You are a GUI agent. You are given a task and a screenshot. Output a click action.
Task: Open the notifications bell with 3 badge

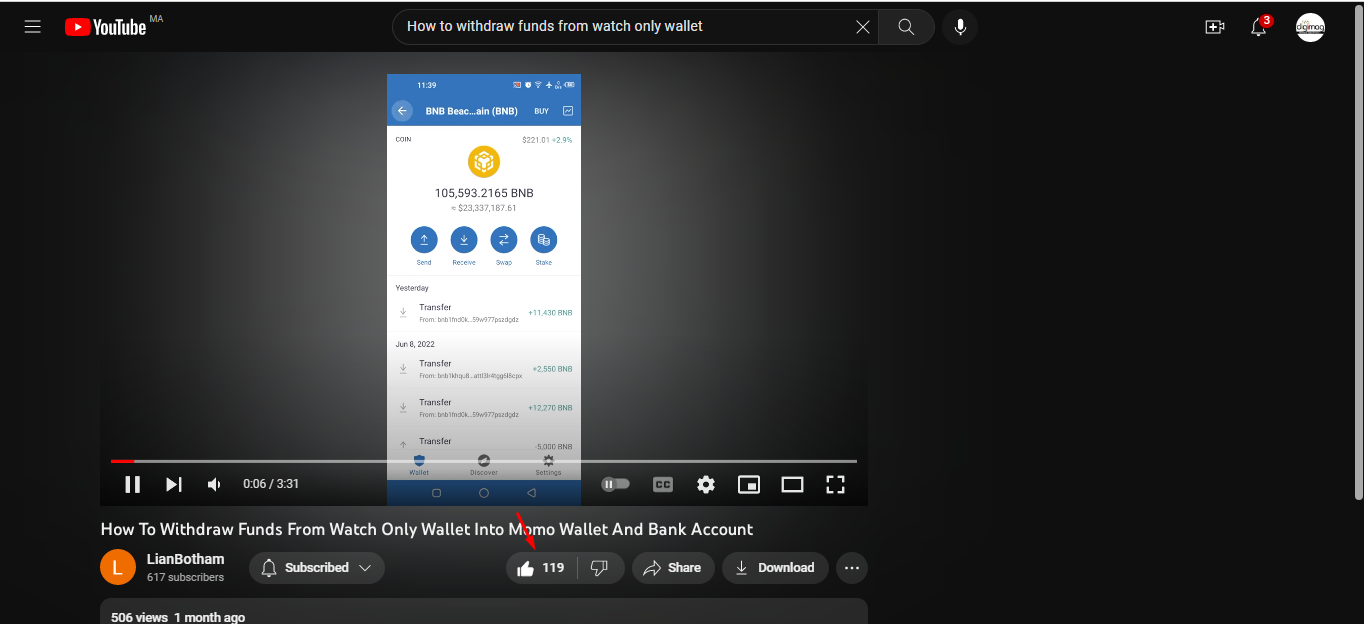(1260, 26)
